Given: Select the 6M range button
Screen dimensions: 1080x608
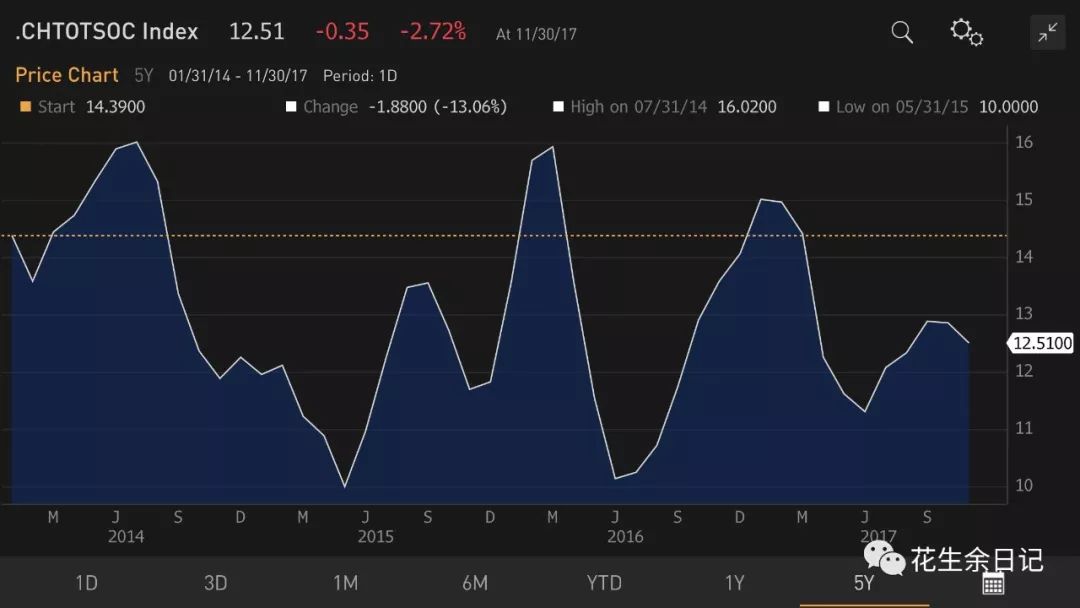Looking at the screenshot, I should 475,583.
